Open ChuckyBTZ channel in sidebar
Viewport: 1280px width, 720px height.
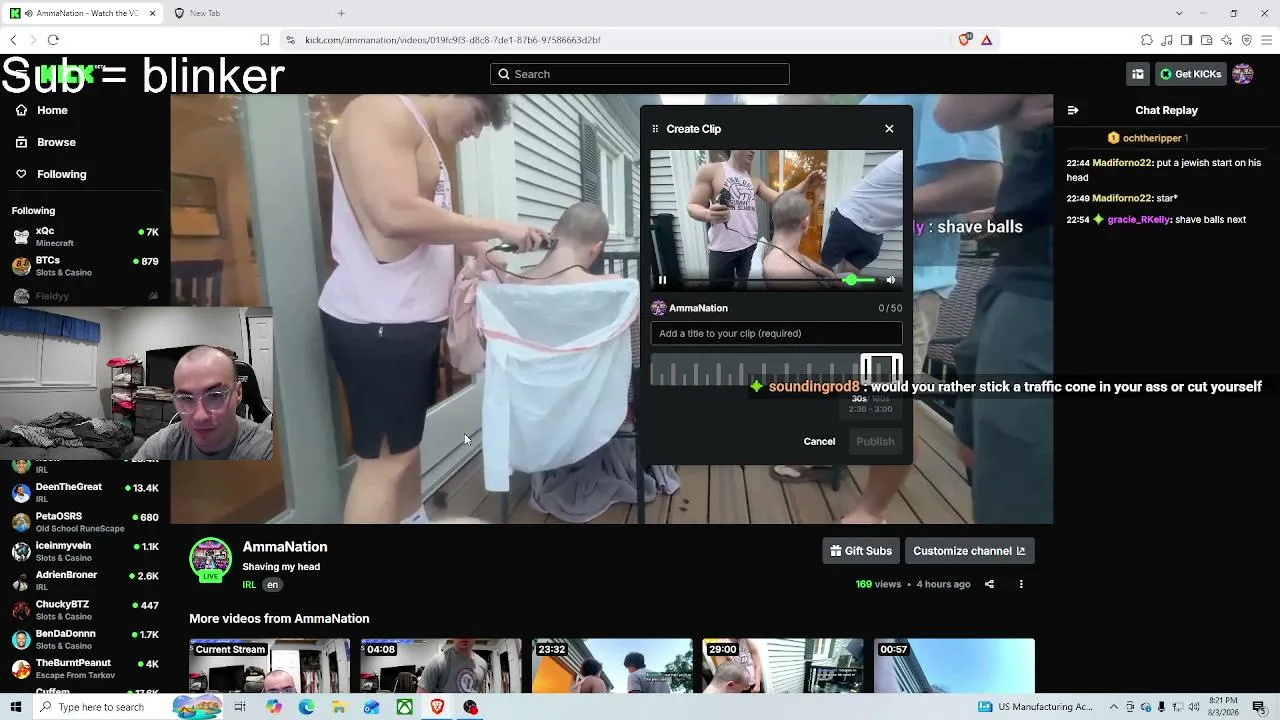(x=85, y=610)
